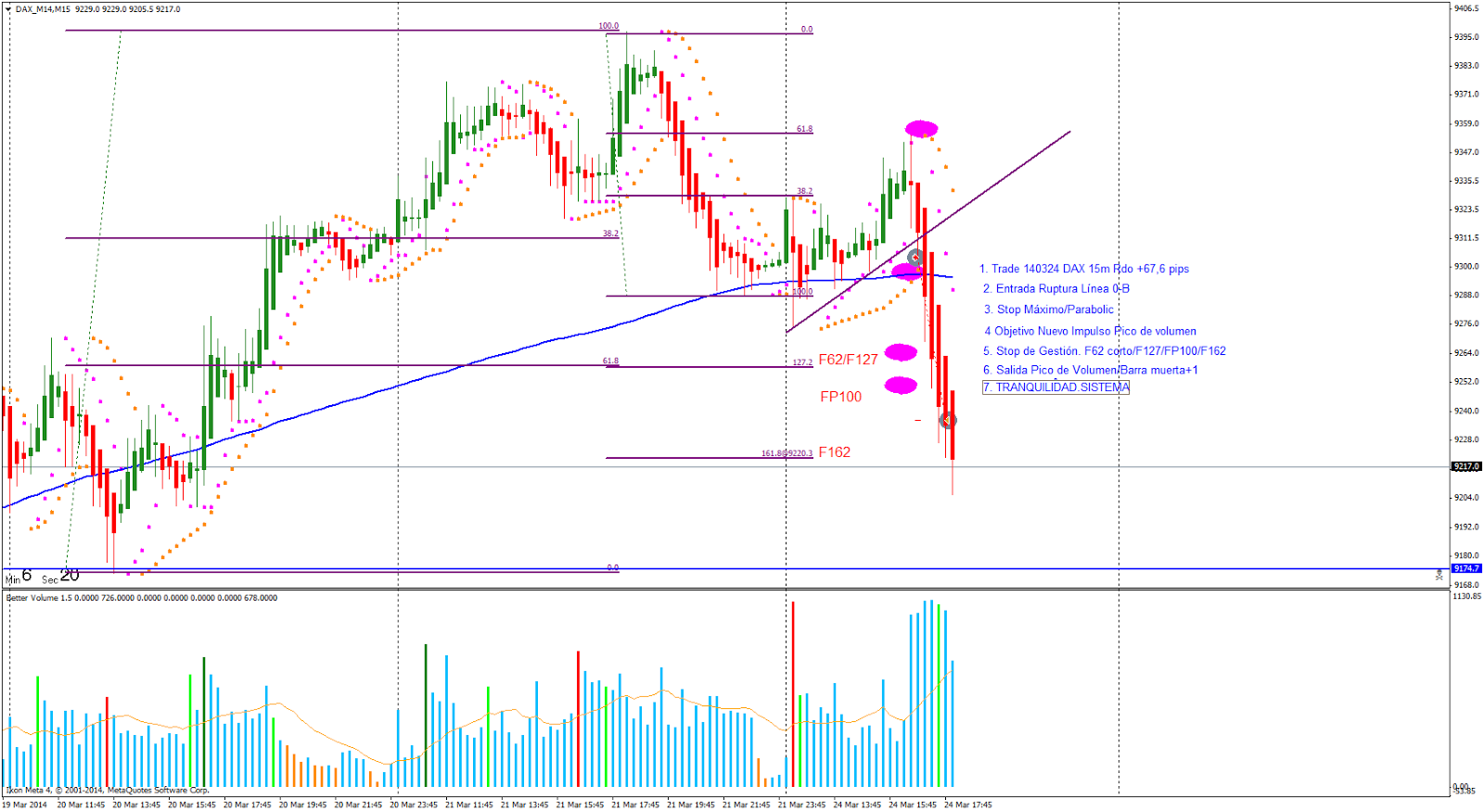This screenshot has height=812, width=1484.
Task: Select the gray entry marker on the trendline
Action: click(915, 258)
